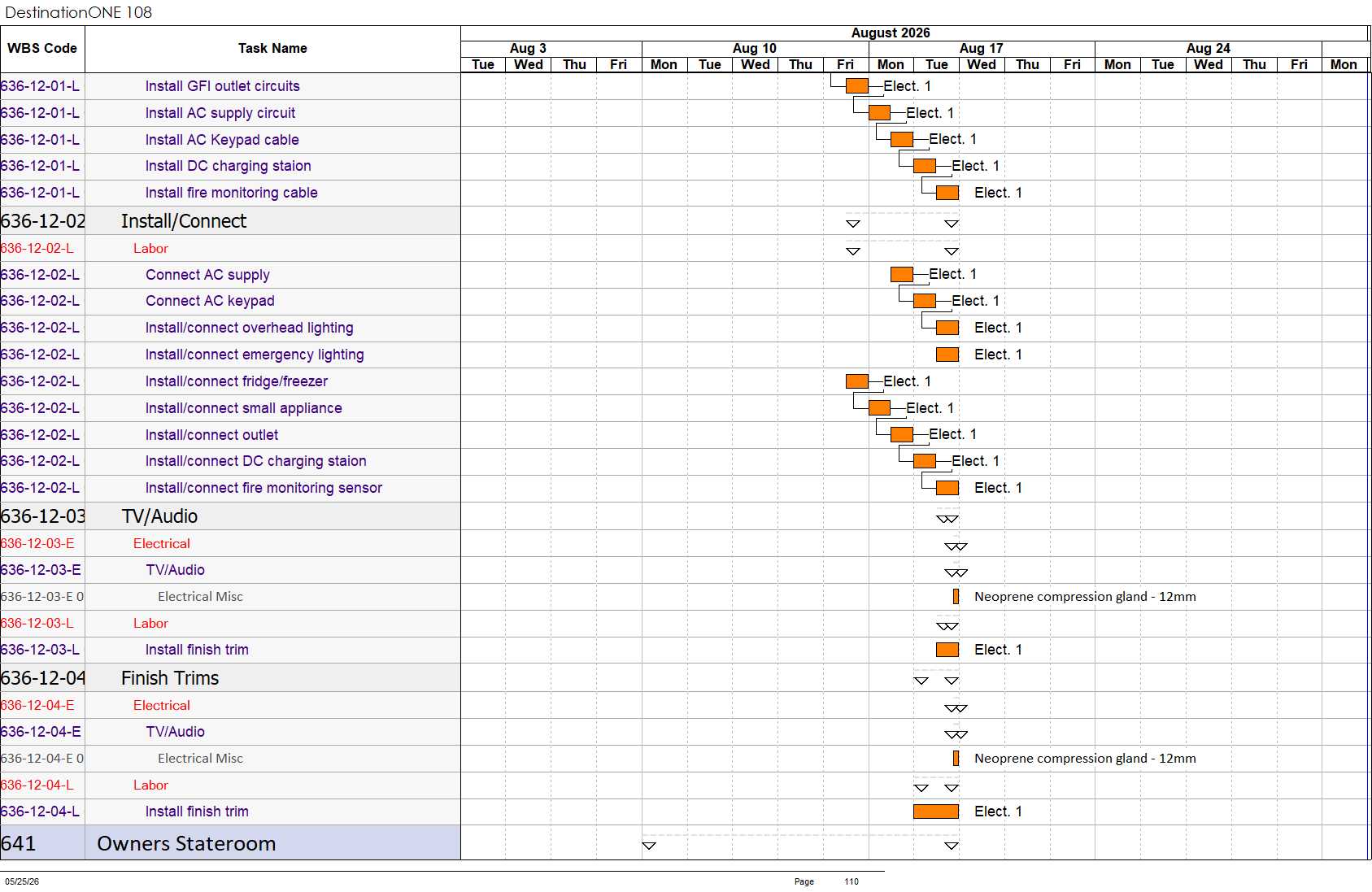The image size is (1372, 892).
Task: Select the Install/Connect summary start marker
Action: click(x=853, y=224)
